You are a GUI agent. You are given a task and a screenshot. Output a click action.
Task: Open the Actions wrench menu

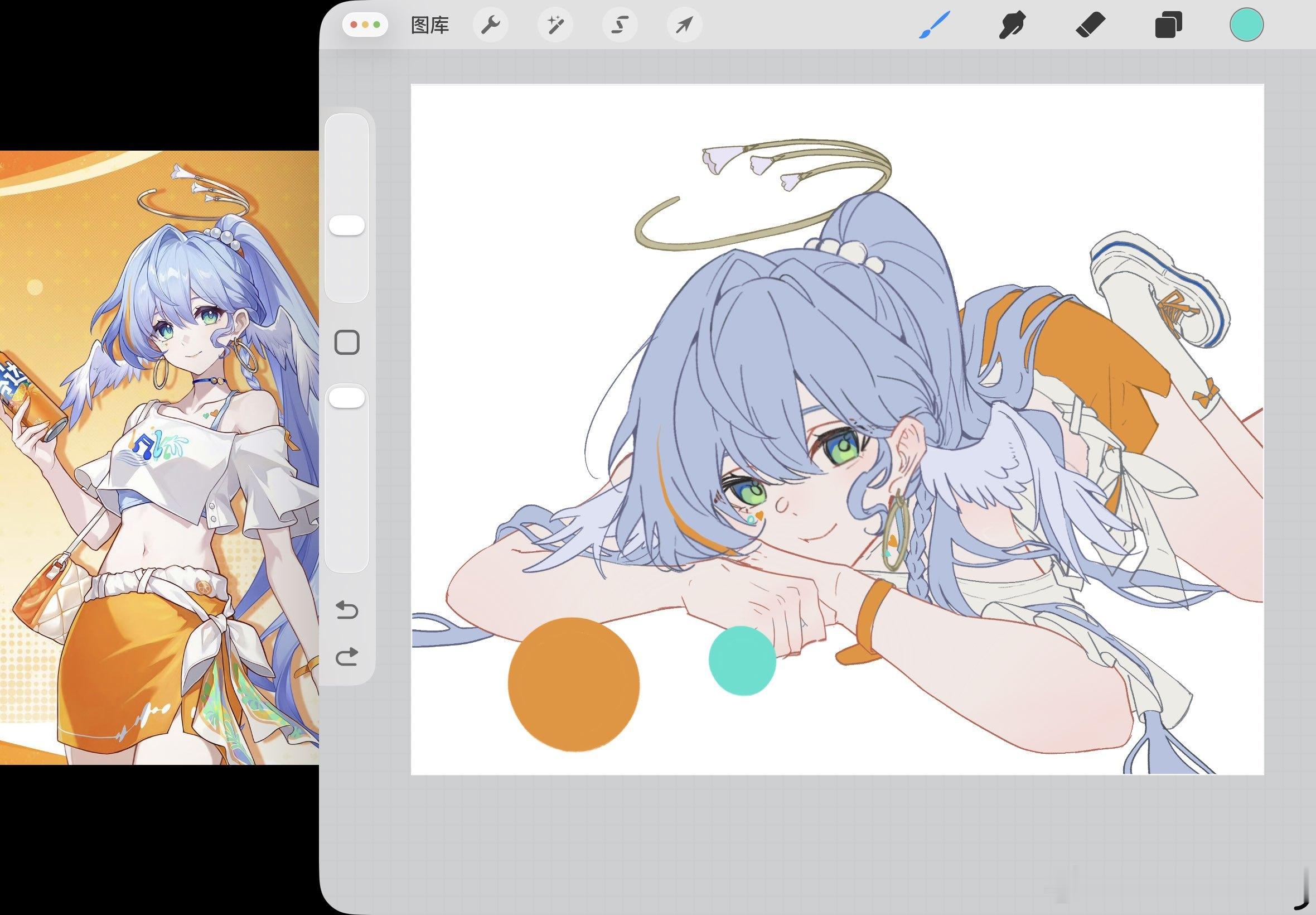(490, 25)
